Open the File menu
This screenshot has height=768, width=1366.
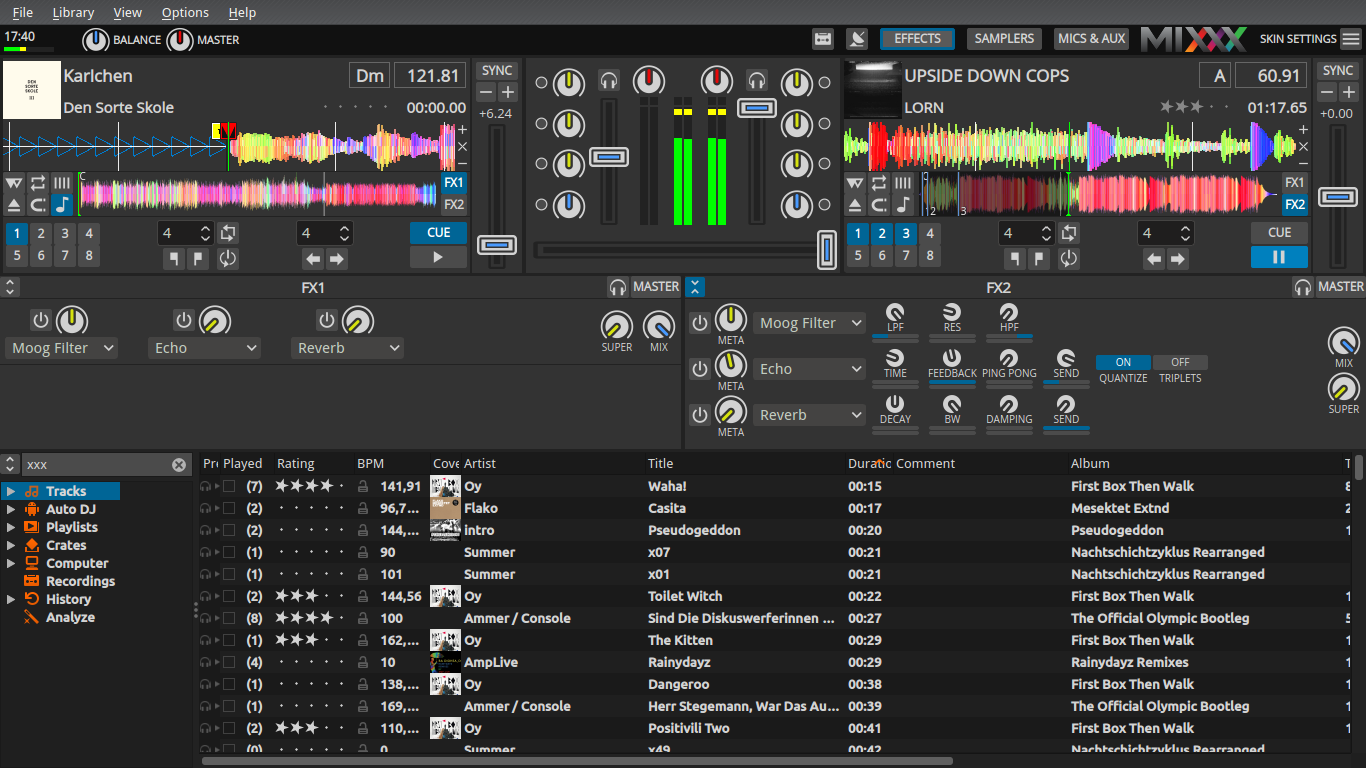(22, 12)
